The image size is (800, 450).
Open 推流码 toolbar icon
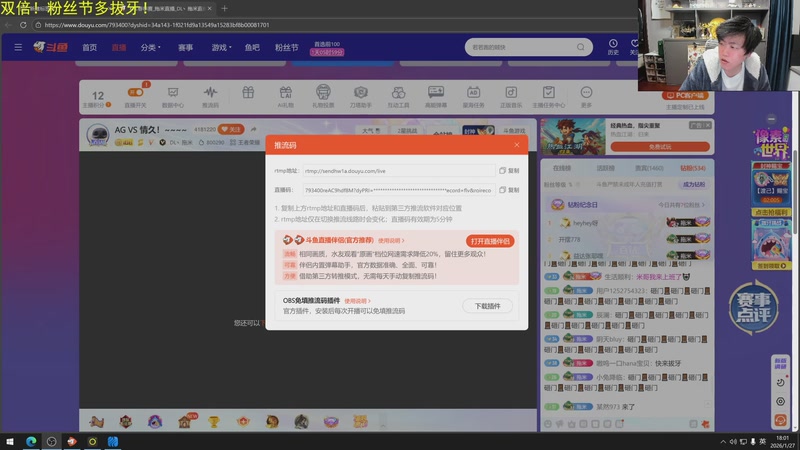[x=210, y=96]
